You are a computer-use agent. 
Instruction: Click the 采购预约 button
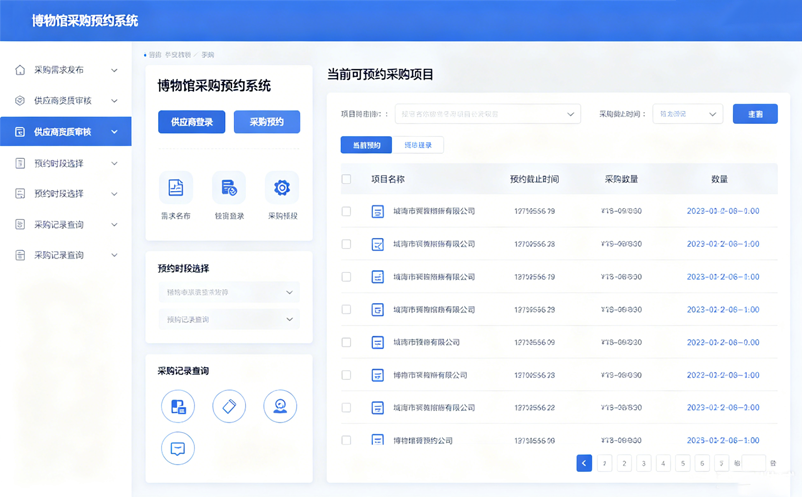coord(266,122)
